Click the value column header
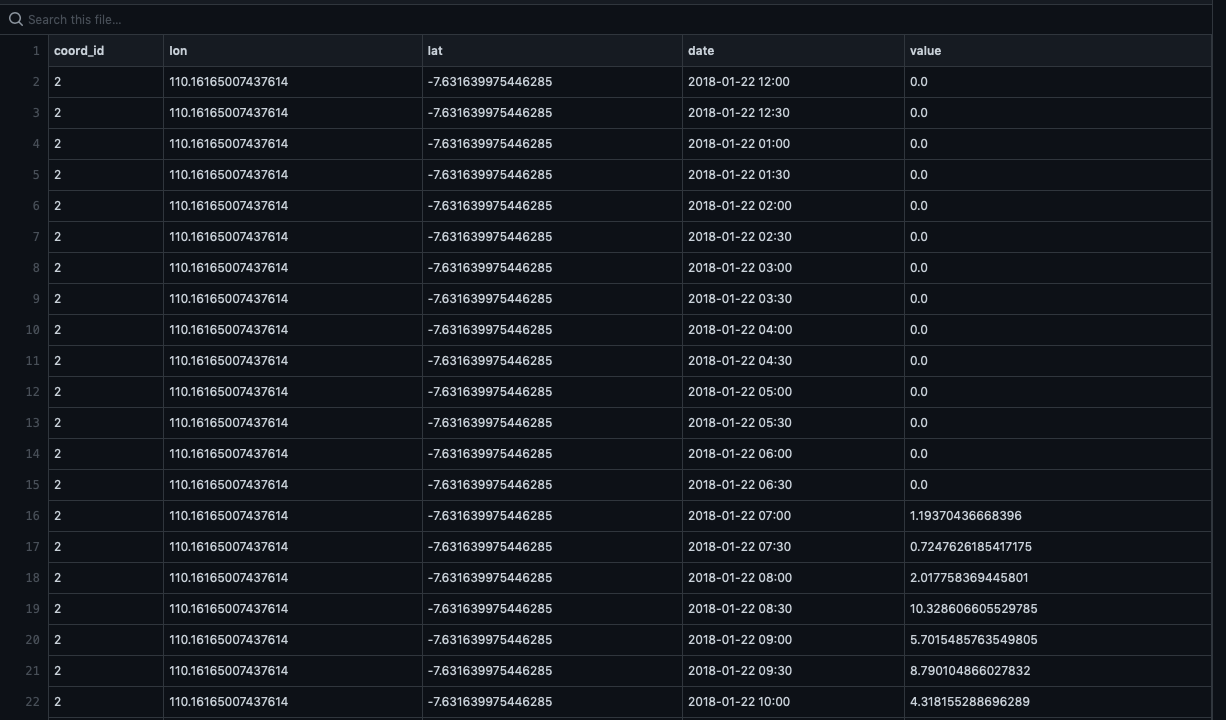Image resolution: width=1226 pixels, height=720 pixels. click(x=925, y=51)
